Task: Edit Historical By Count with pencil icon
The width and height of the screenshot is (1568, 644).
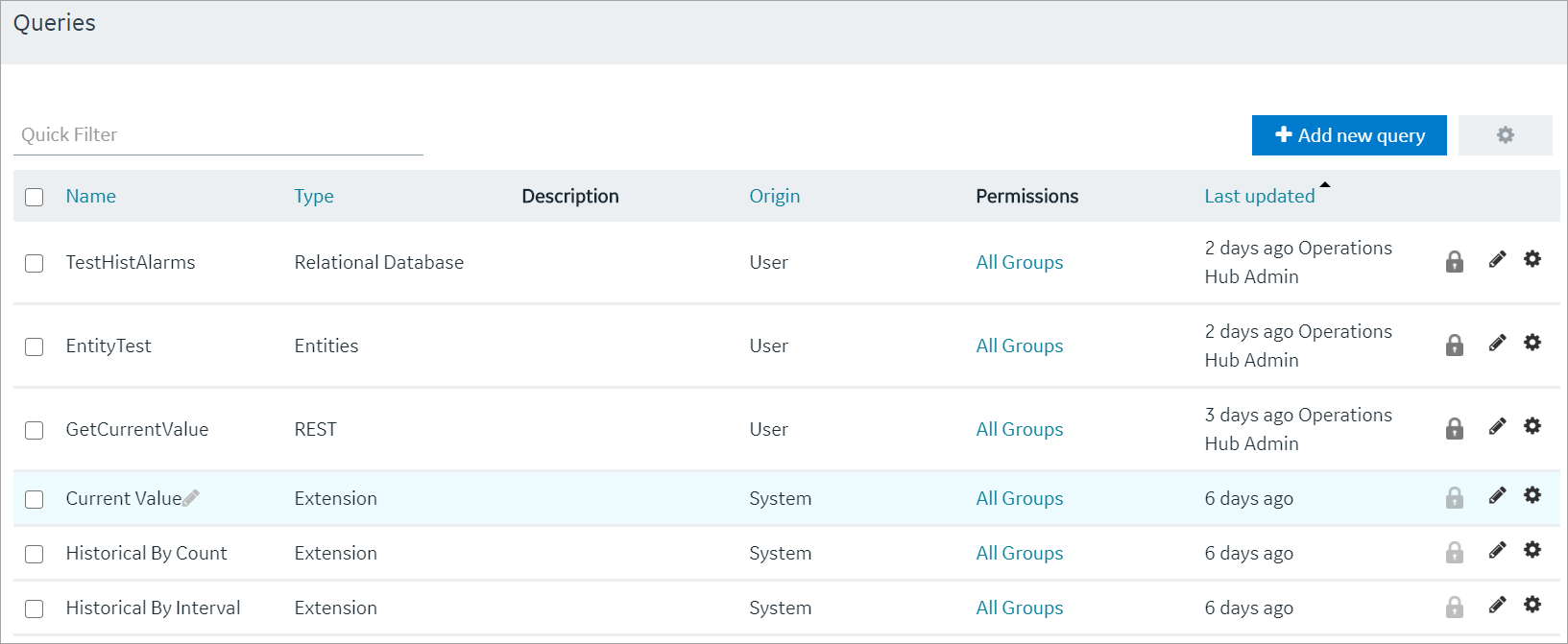Action: (1497, 550)
